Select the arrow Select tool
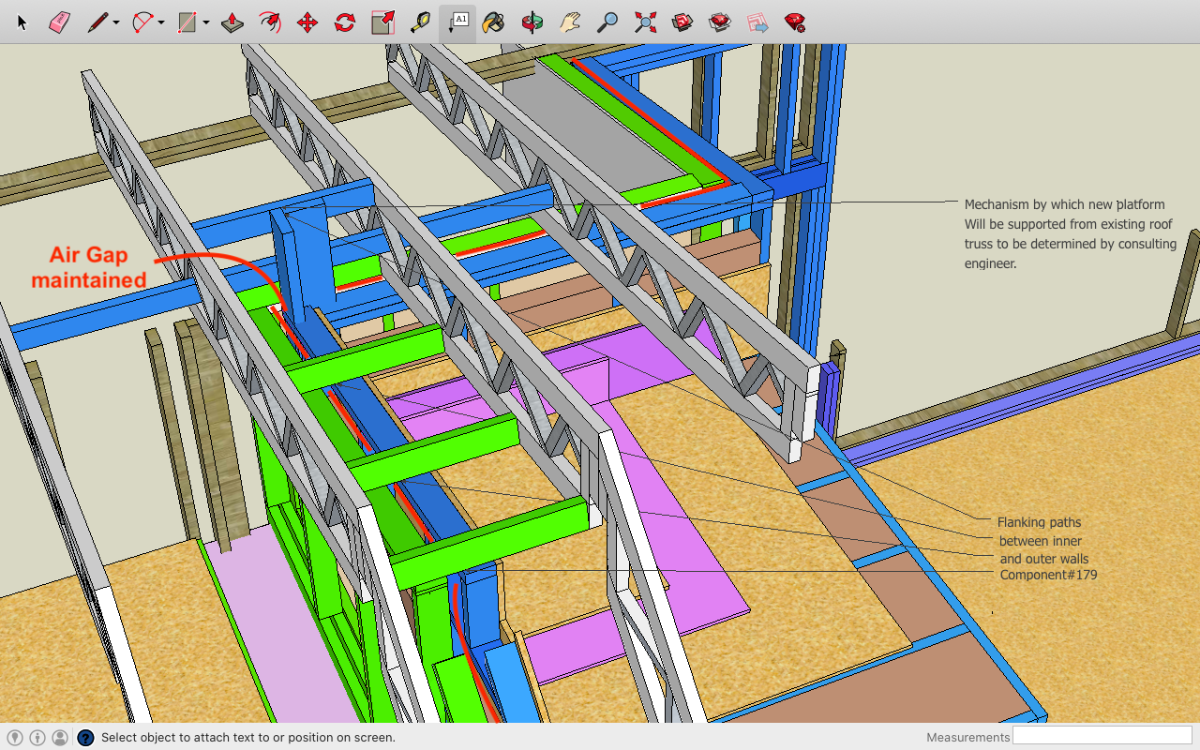This screenshot has width=1200, height=750. pyautogui.click(x=22, y=21)
